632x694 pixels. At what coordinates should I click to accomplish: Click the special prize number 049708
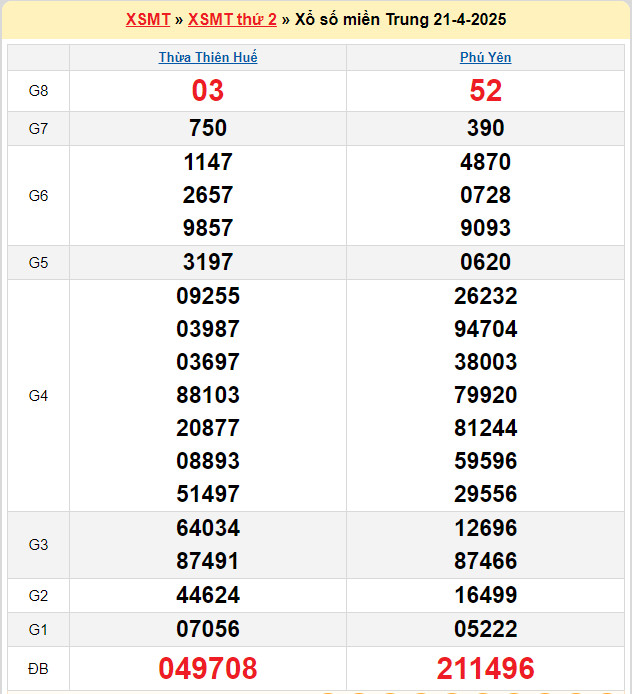click(x=208, y=668)
